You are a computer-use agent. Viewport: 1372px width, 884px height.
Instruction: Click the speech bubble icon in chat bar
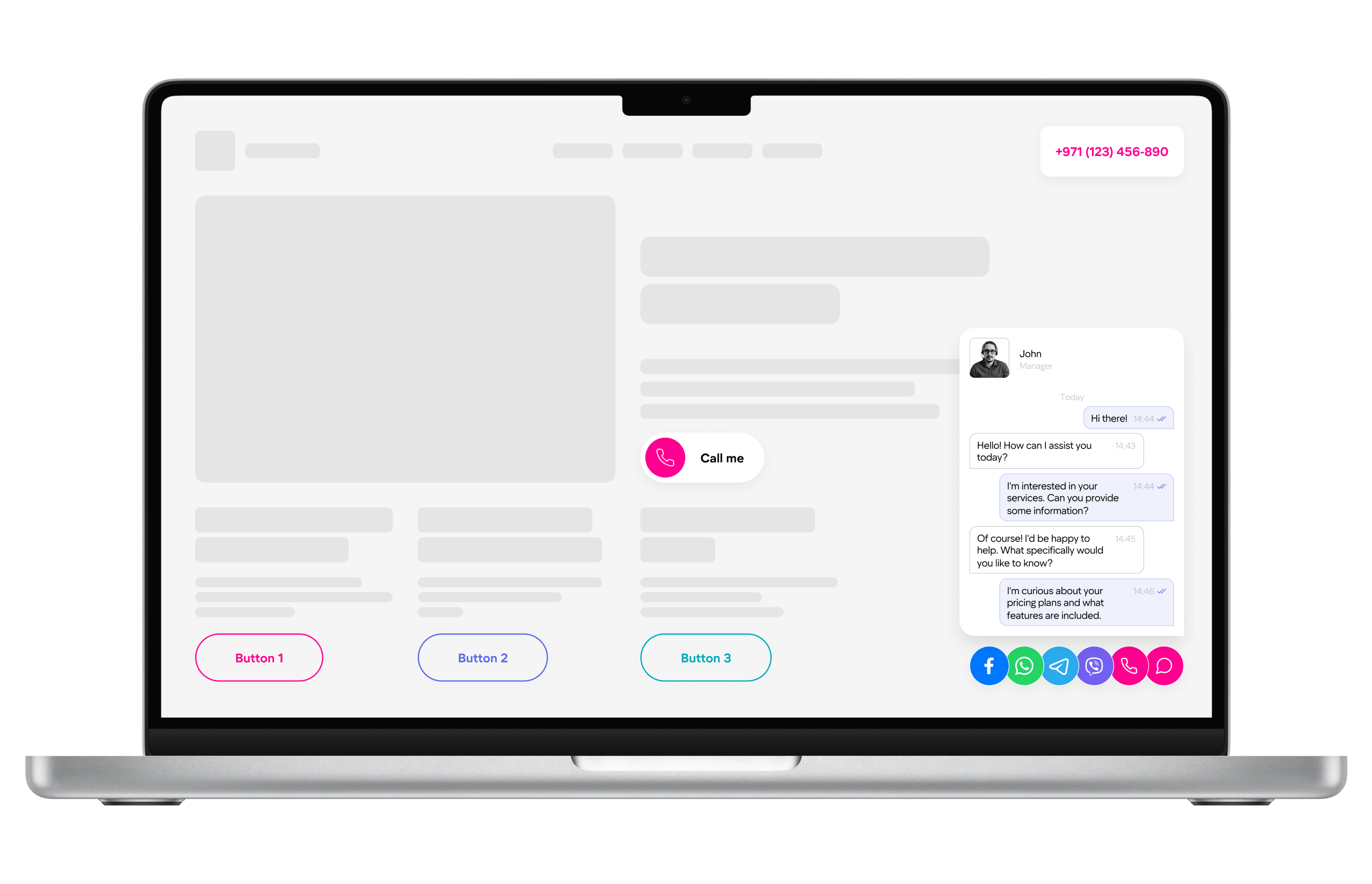point(1163,666)
